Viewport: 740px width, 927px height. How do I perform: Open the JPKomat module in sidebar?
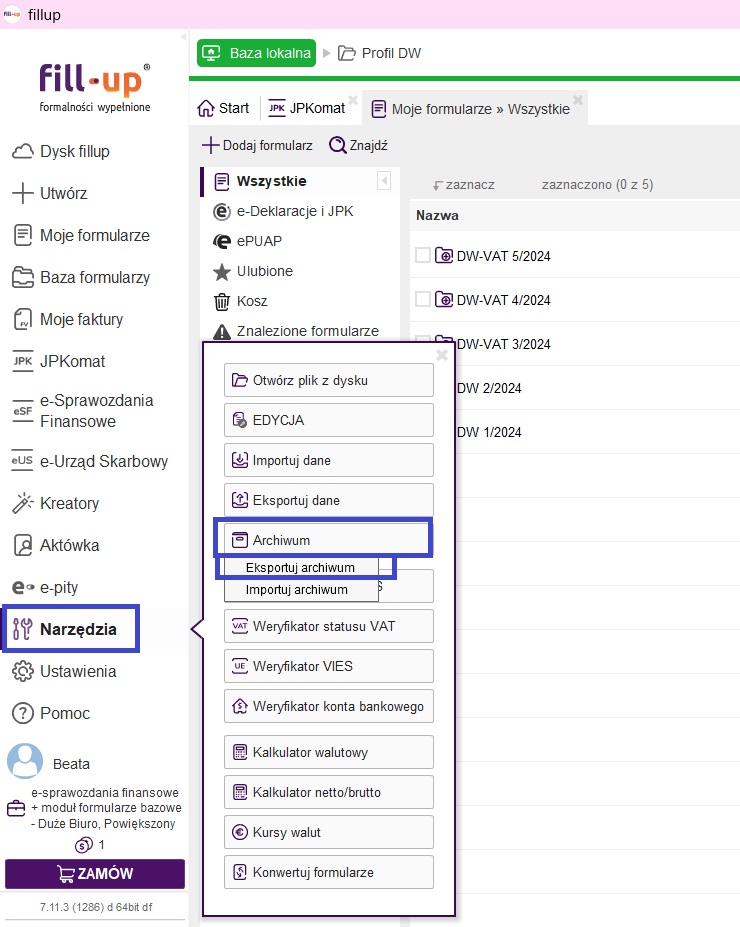(x=71, y=361)
